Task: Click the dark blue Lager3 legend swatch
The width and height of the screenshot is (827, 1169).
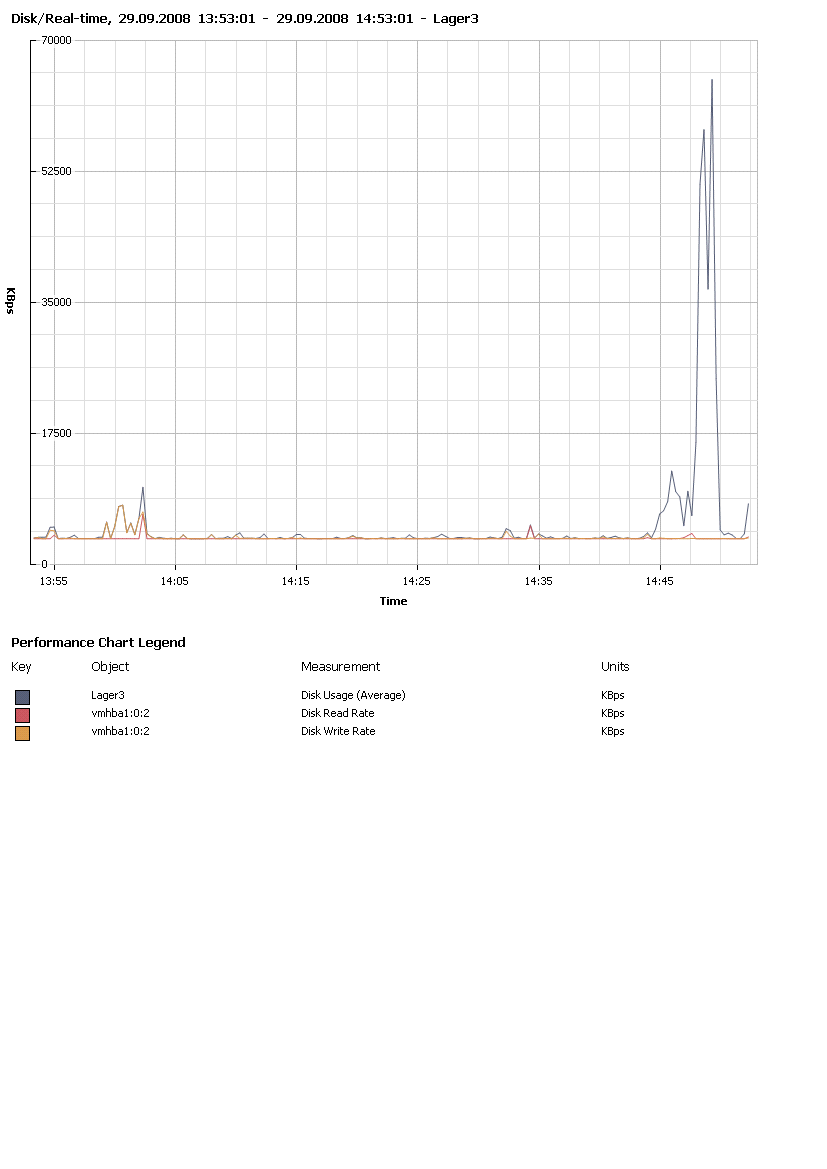Action: [22, 697]
